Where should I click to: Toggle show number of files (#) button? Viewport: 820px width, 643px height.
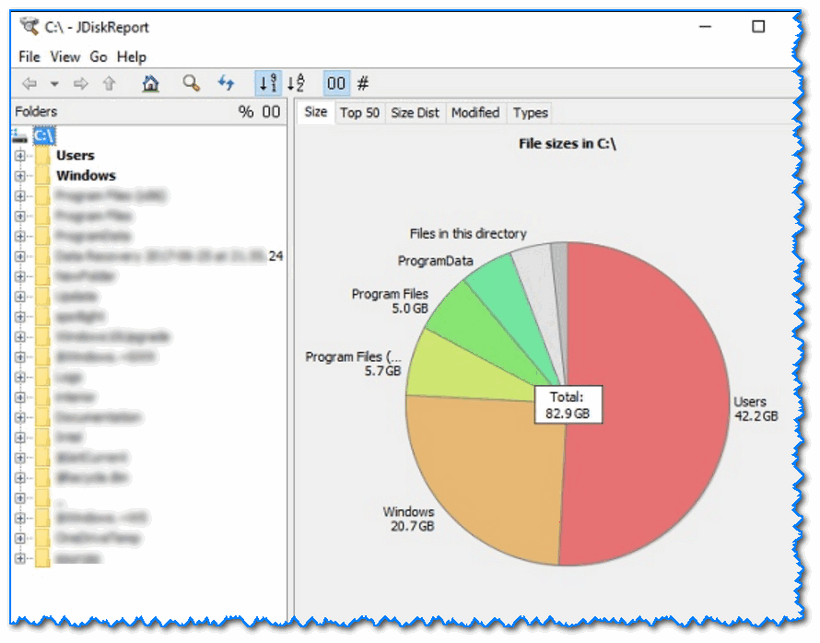tap(363, 84)
